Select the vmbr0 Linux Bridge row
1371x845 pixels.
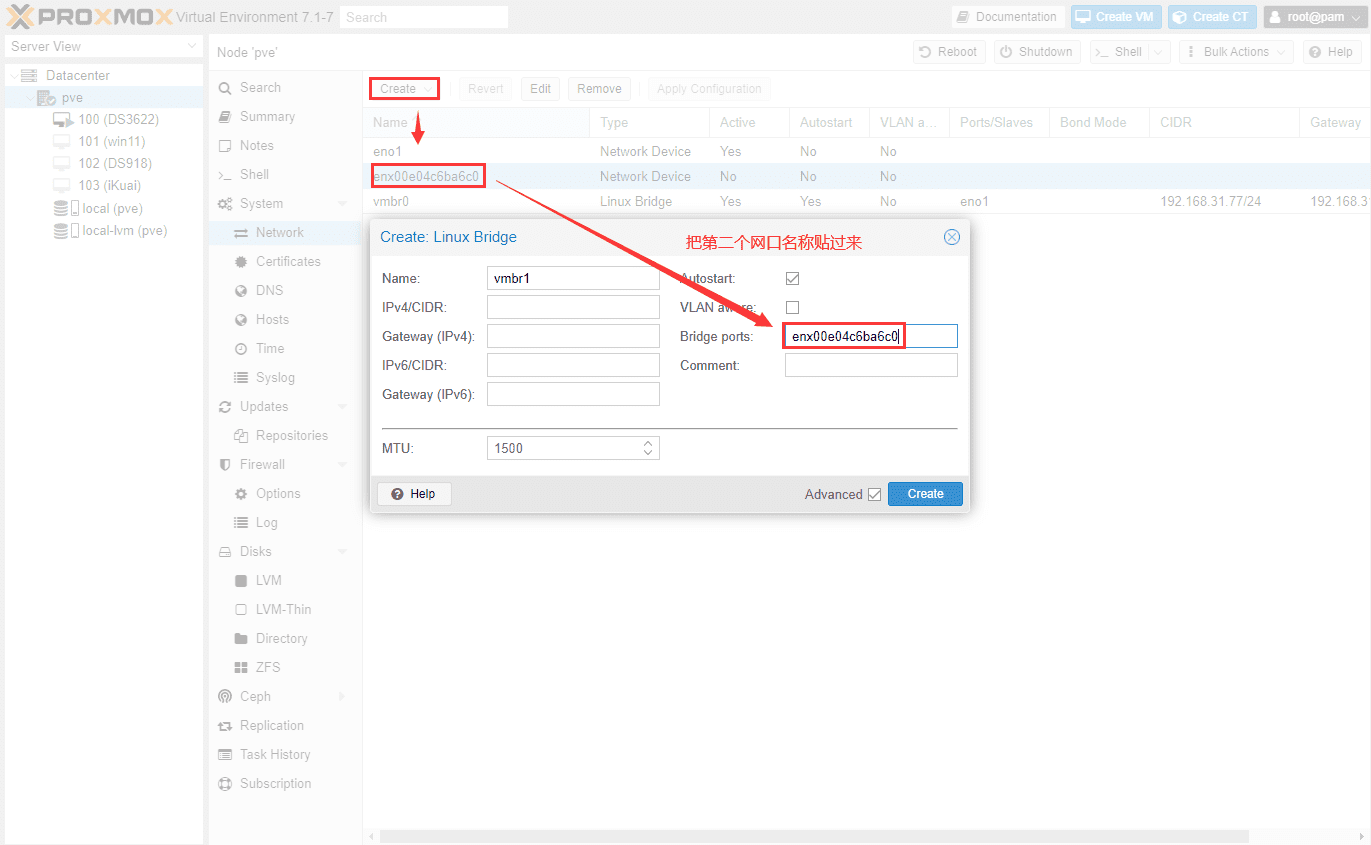[x=866, y=202]
